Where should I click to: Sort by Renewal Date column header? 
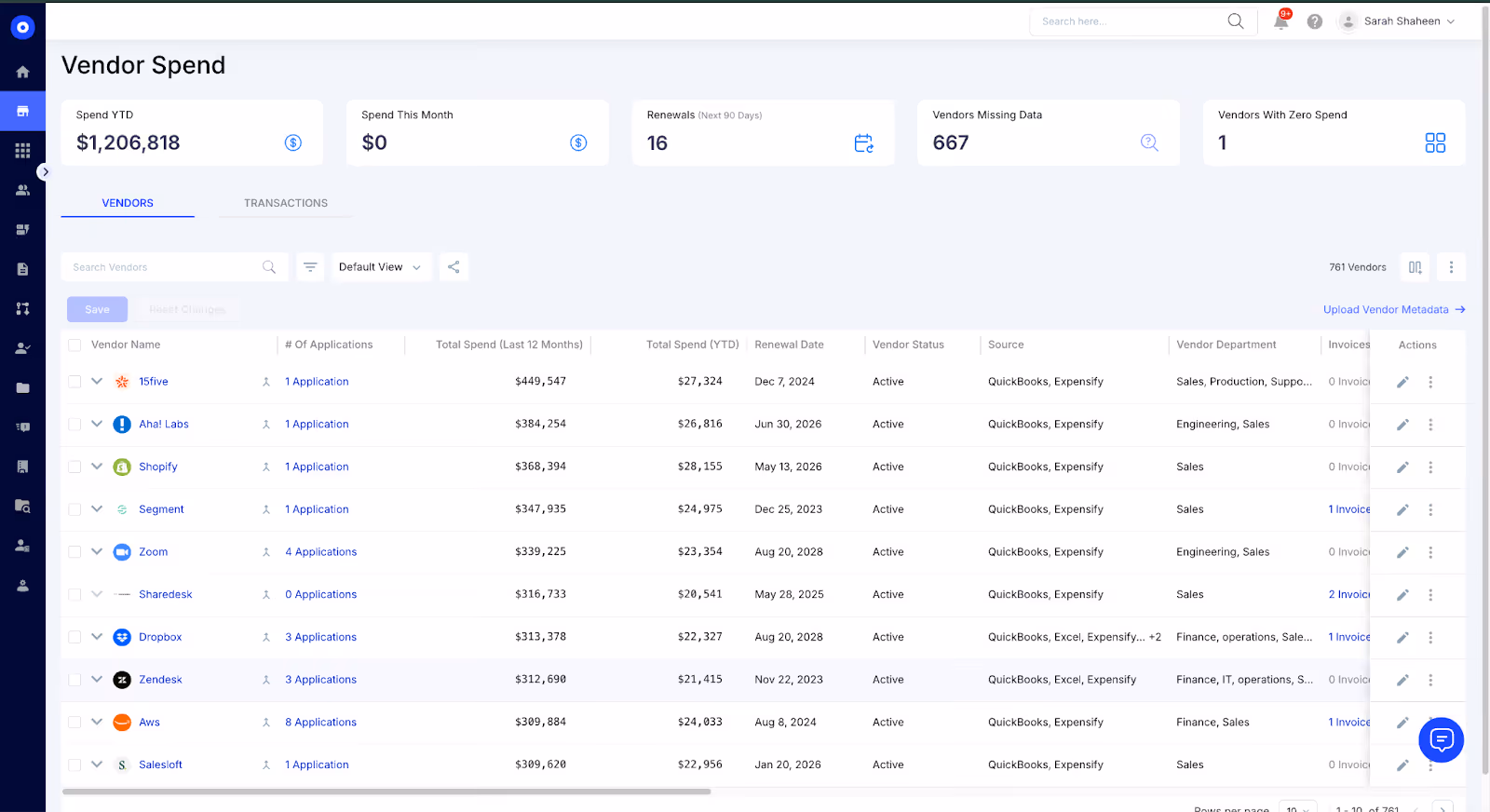point(789,345)
